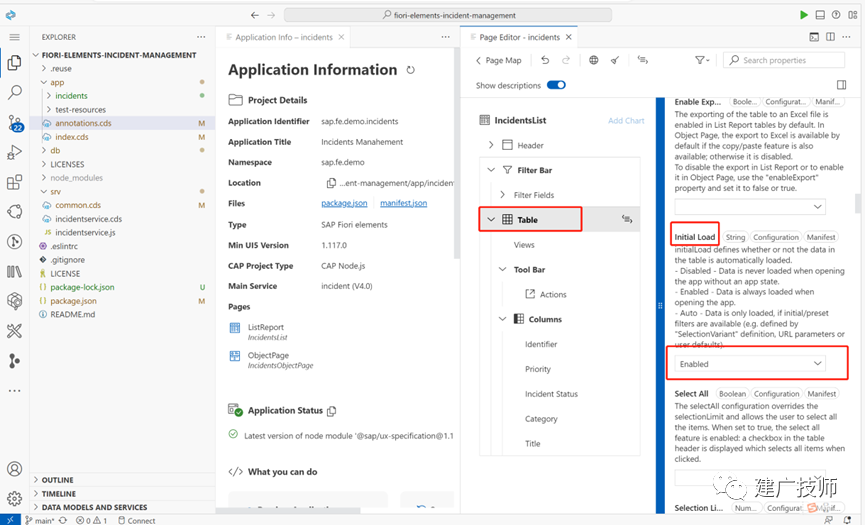The height and width of the screenshot is (525, 865).
Task: Open the Explorer view in the activity bar
Action: 15,62
